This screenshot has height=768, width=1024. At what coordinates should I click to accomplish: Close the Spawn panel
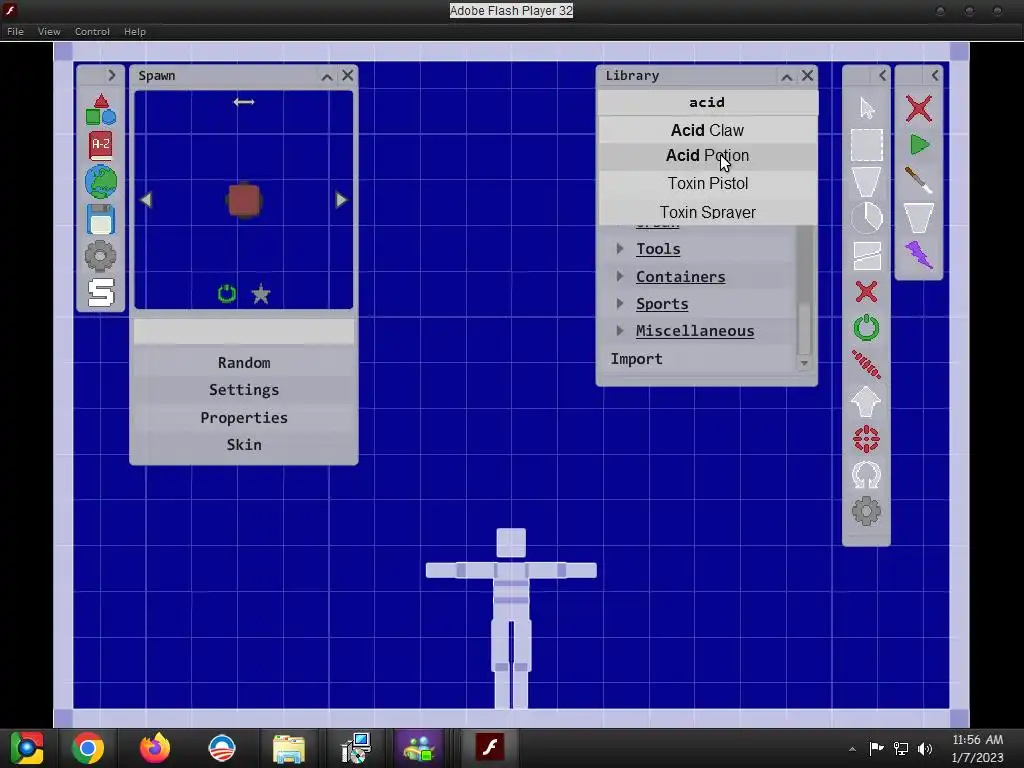347,76
